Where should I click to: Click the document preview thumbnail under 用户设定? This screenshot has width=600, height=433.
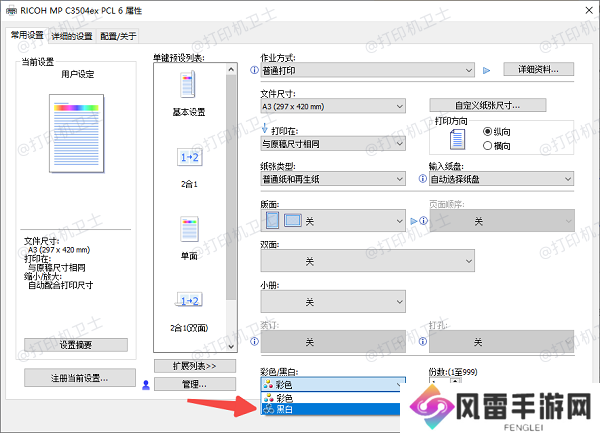pos(77,133)
